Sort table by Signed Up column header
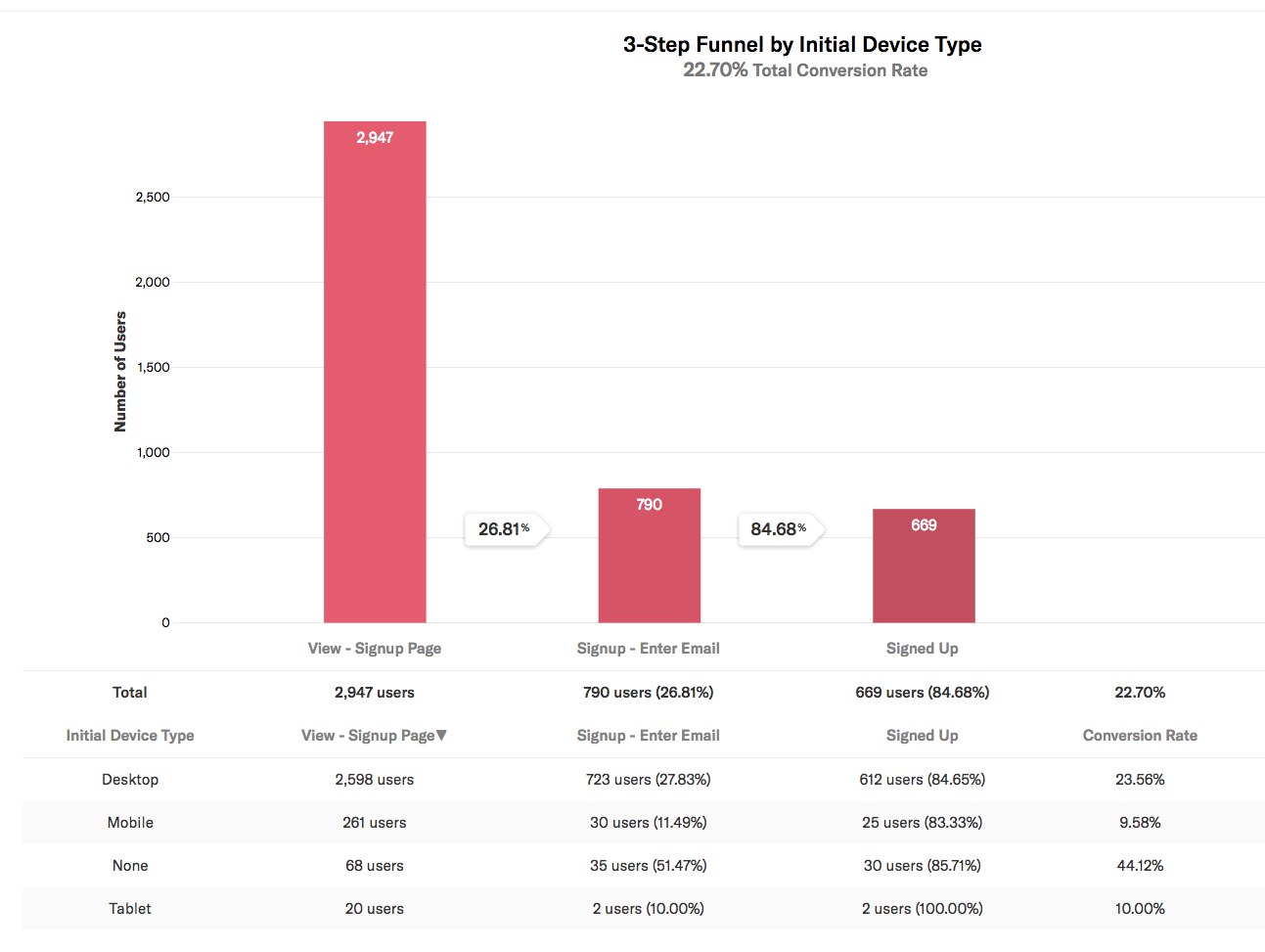The image size is (1265, 952). click(x=922, y=736)
